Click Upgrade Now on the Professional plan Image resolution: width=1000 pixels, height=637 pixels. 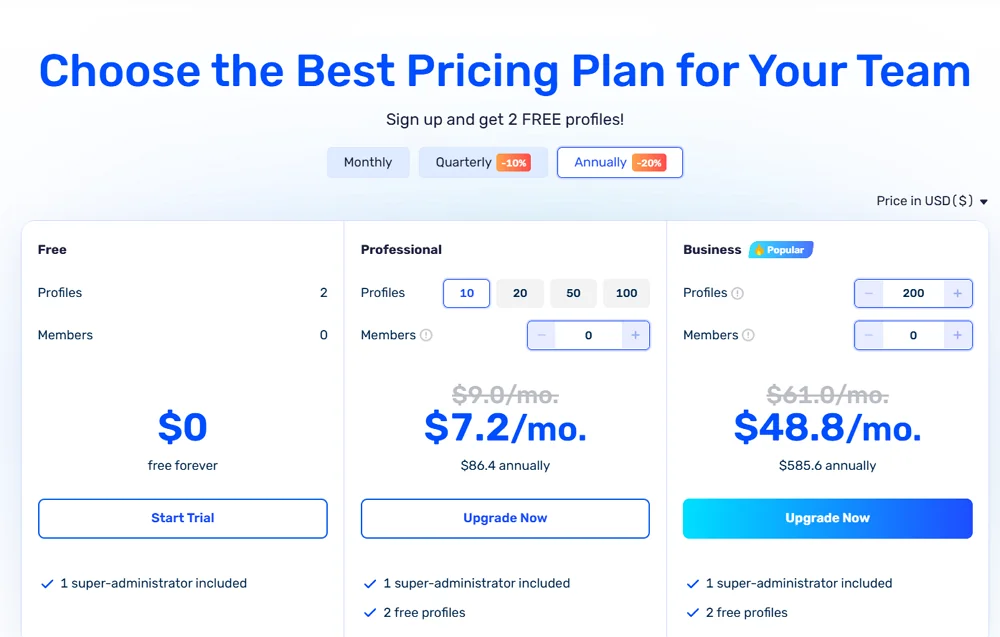[x=505, y=518]
